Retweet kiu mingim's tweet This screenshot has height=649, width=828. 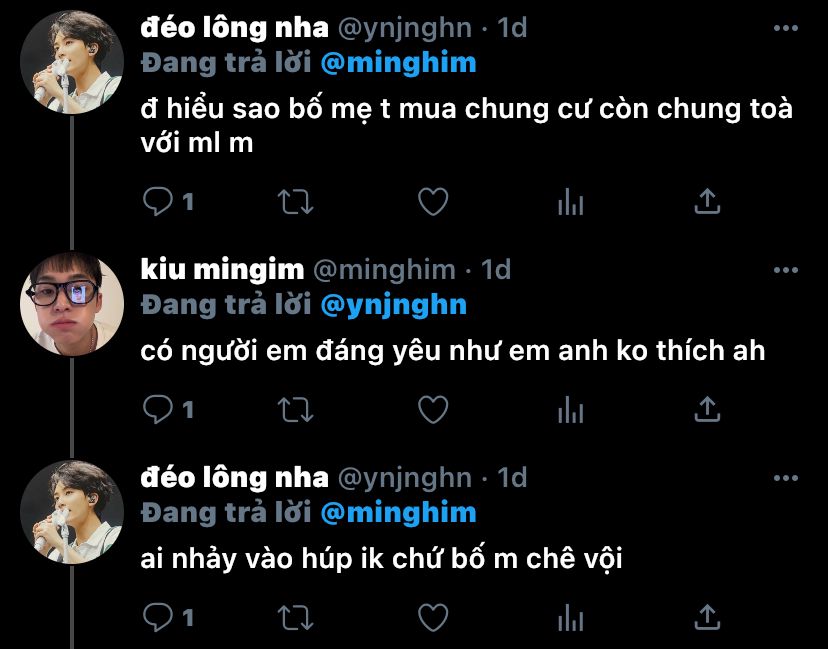point(296,410)
